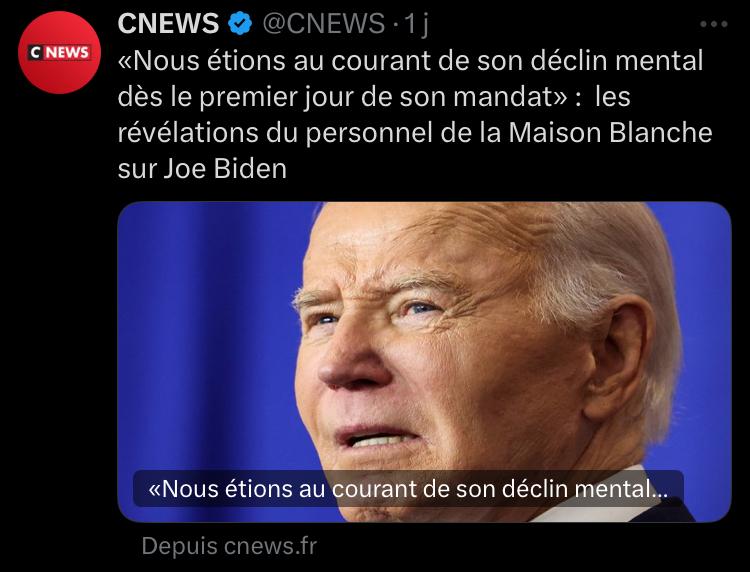The width and height of the screenshot is (750, 572).
Task: Open the 1 j timestamp
Action: [x=415, y=23]
